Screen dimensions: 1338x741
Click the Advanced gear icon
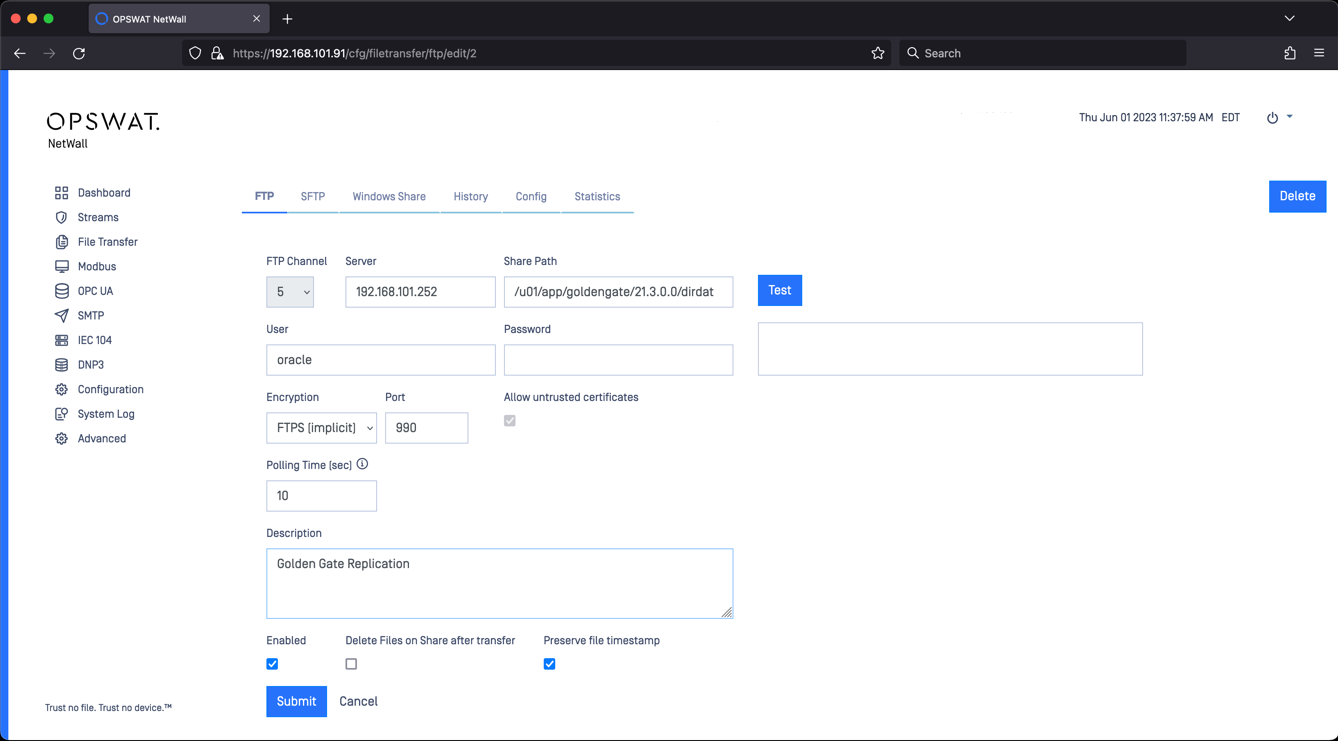tap(61, 438)
